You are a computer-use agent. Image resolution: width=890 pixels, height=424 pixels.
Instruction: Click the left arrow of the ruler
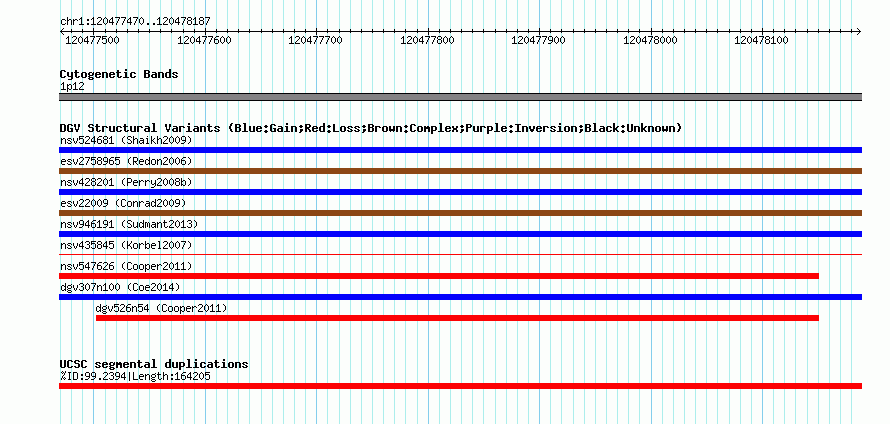[62, 31]
